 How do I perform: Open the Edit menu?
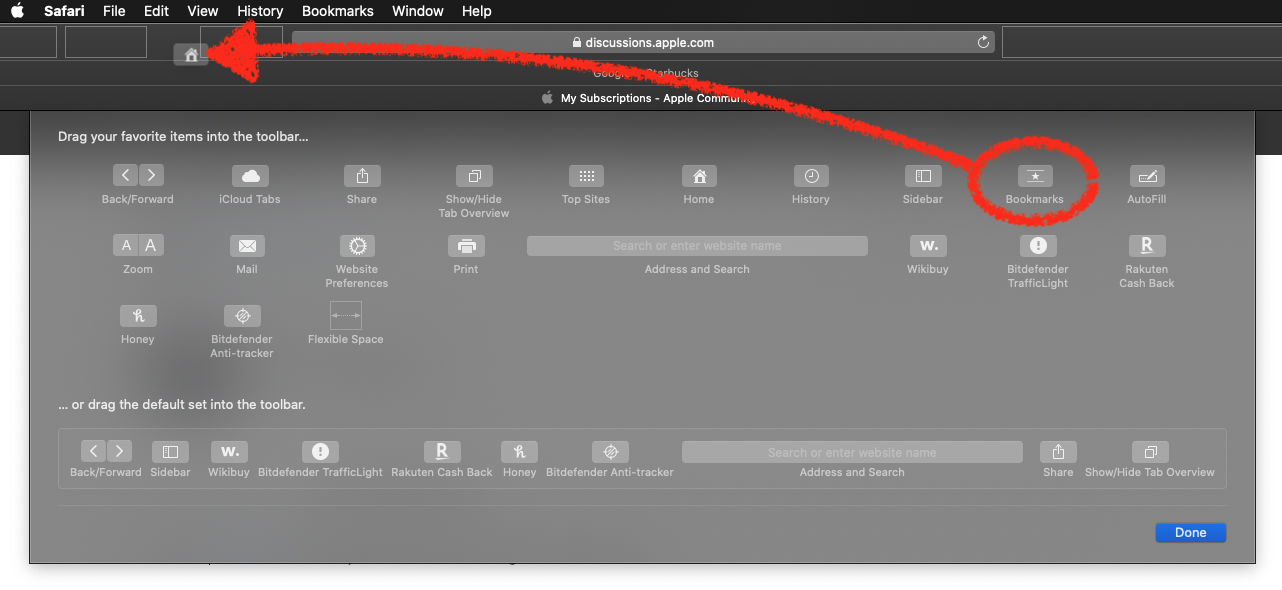pyautogui.click(x=156, y=11)
